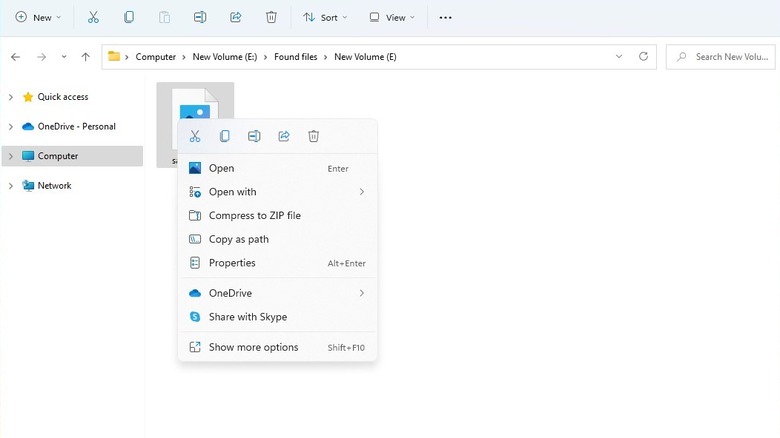This screenshot has height=438, width=780.
Task: Click the Search New Volume input field
Action: tap(725, 57)
